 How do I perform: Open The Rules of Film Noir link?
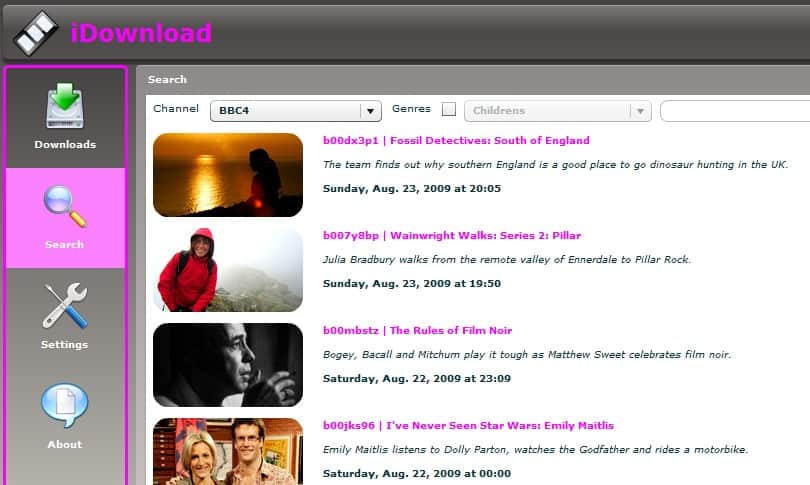tap(417, 331)
